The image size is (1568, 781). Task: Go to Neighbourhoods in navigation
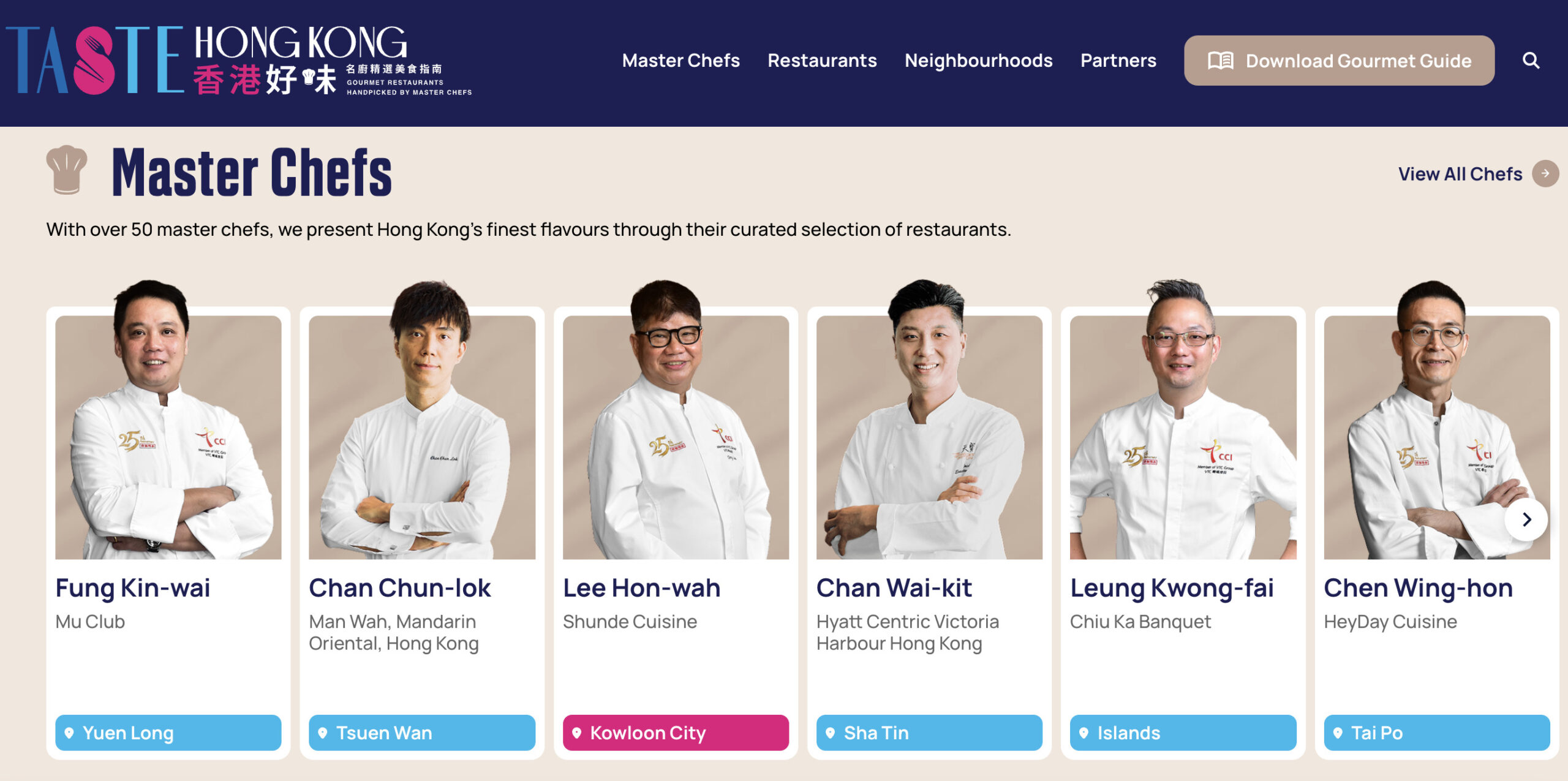[978, 60]
